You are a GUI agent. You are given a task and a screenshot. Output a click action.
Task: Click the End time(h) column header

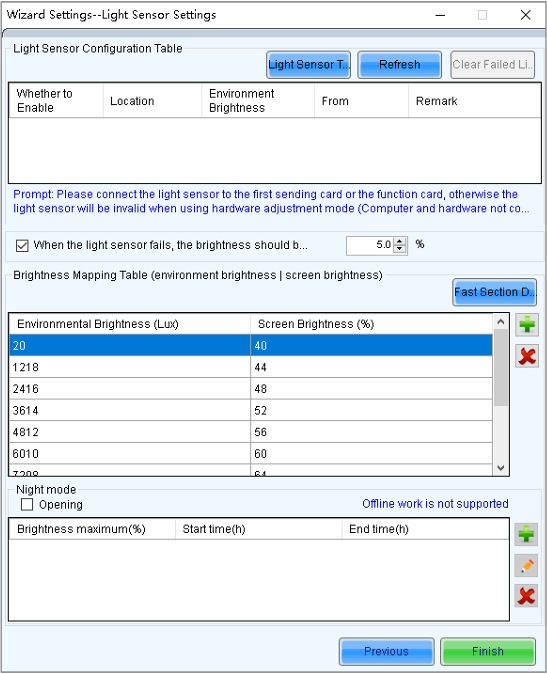pos(425,529)
